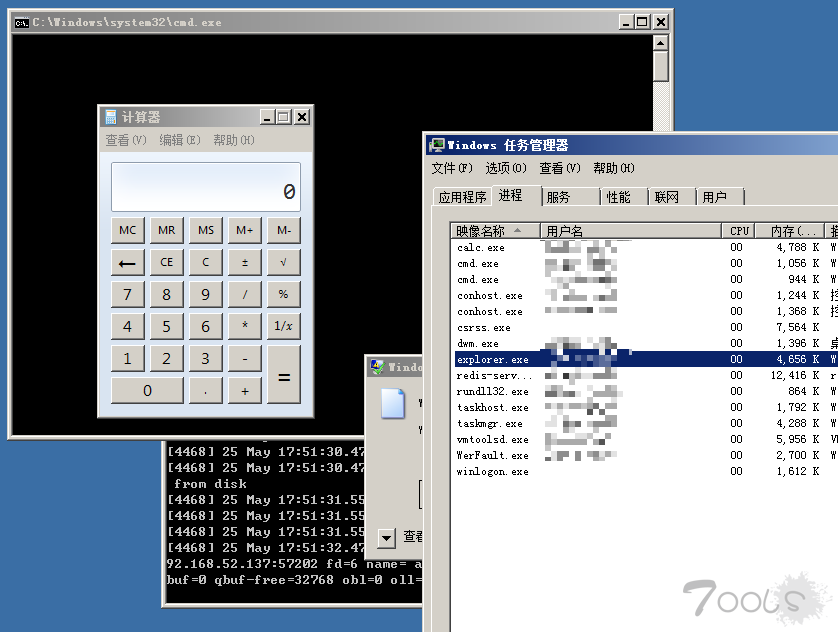The height and width of the screenshot is (632, 838).
Task: Click the calculator title bar icon
Action: click(x=111, y=116)
